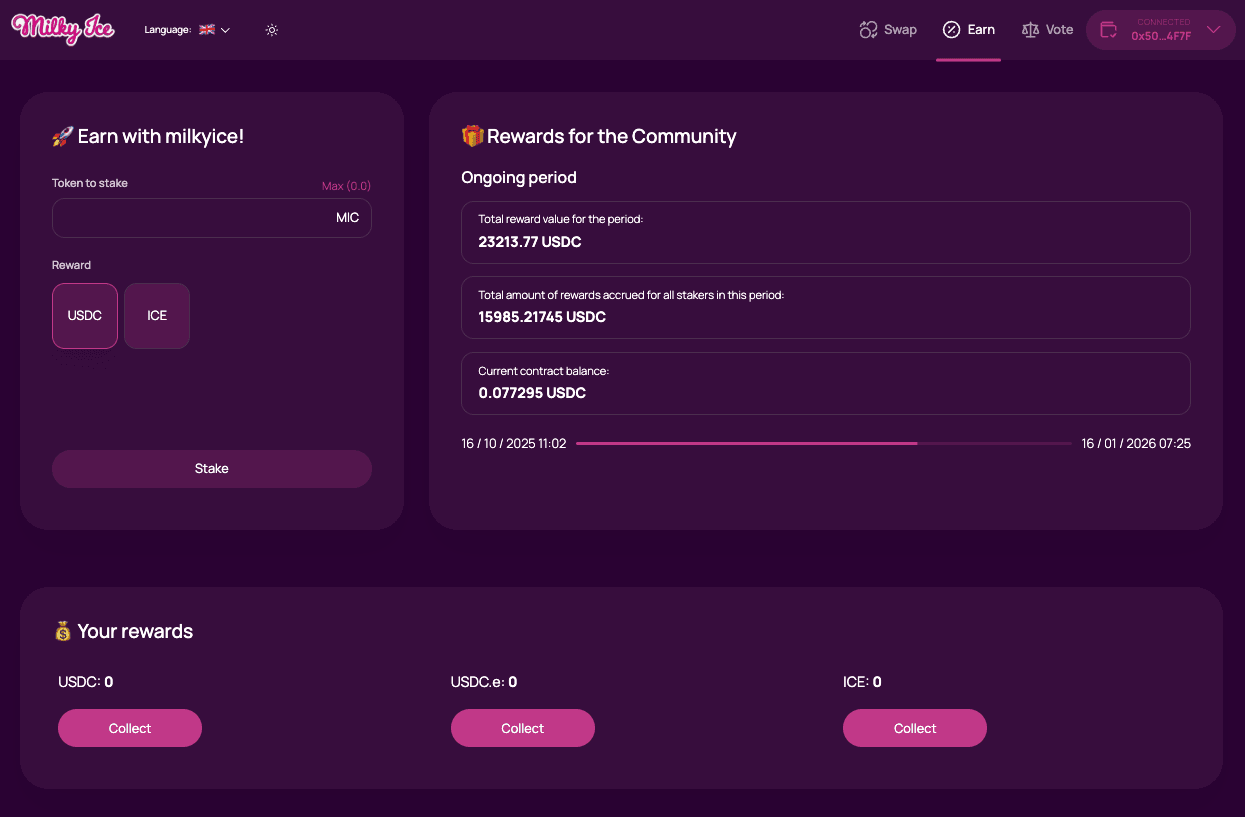Select ICE as the reward token
1245x817 pixels.
point(156,315)
